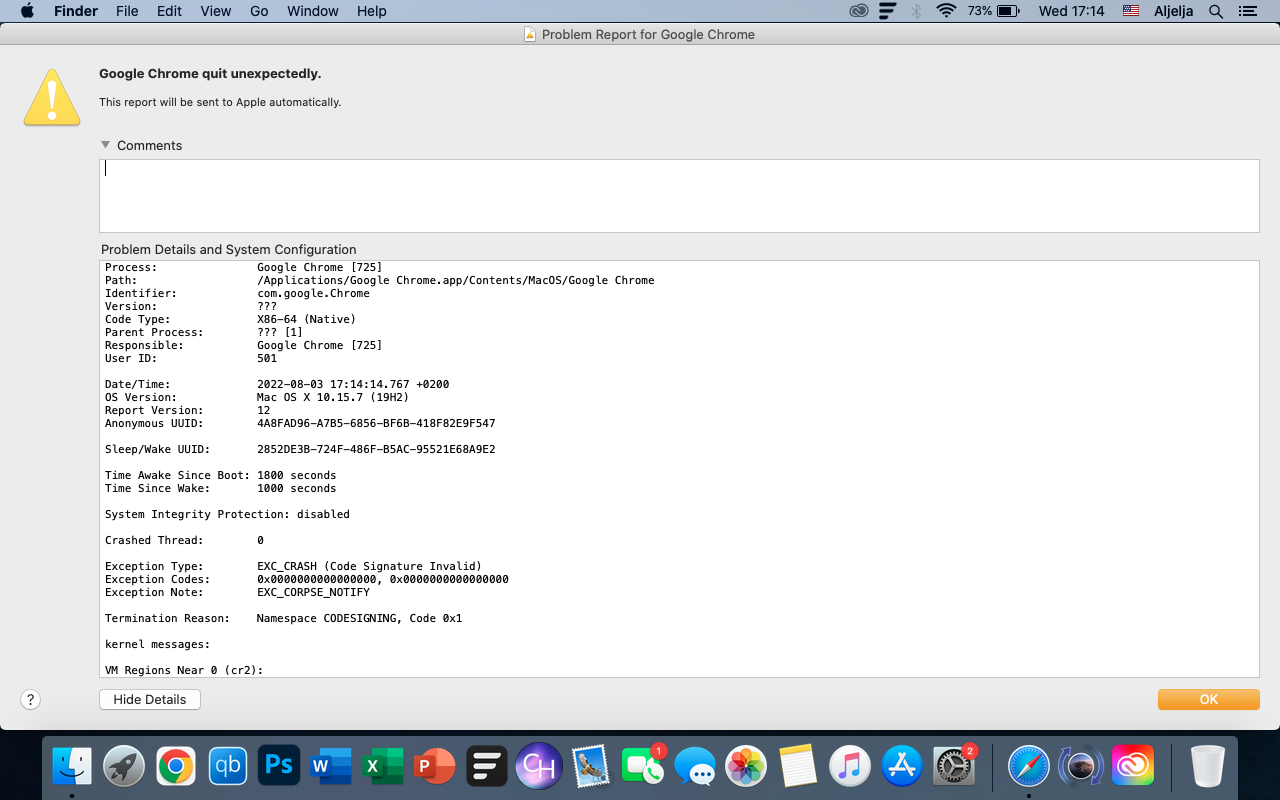The width and height of the screenshot is (1280, 800).
Task: Click heading 'Google Chrome quit unexpectedly.'
Action: pos(210,74)
